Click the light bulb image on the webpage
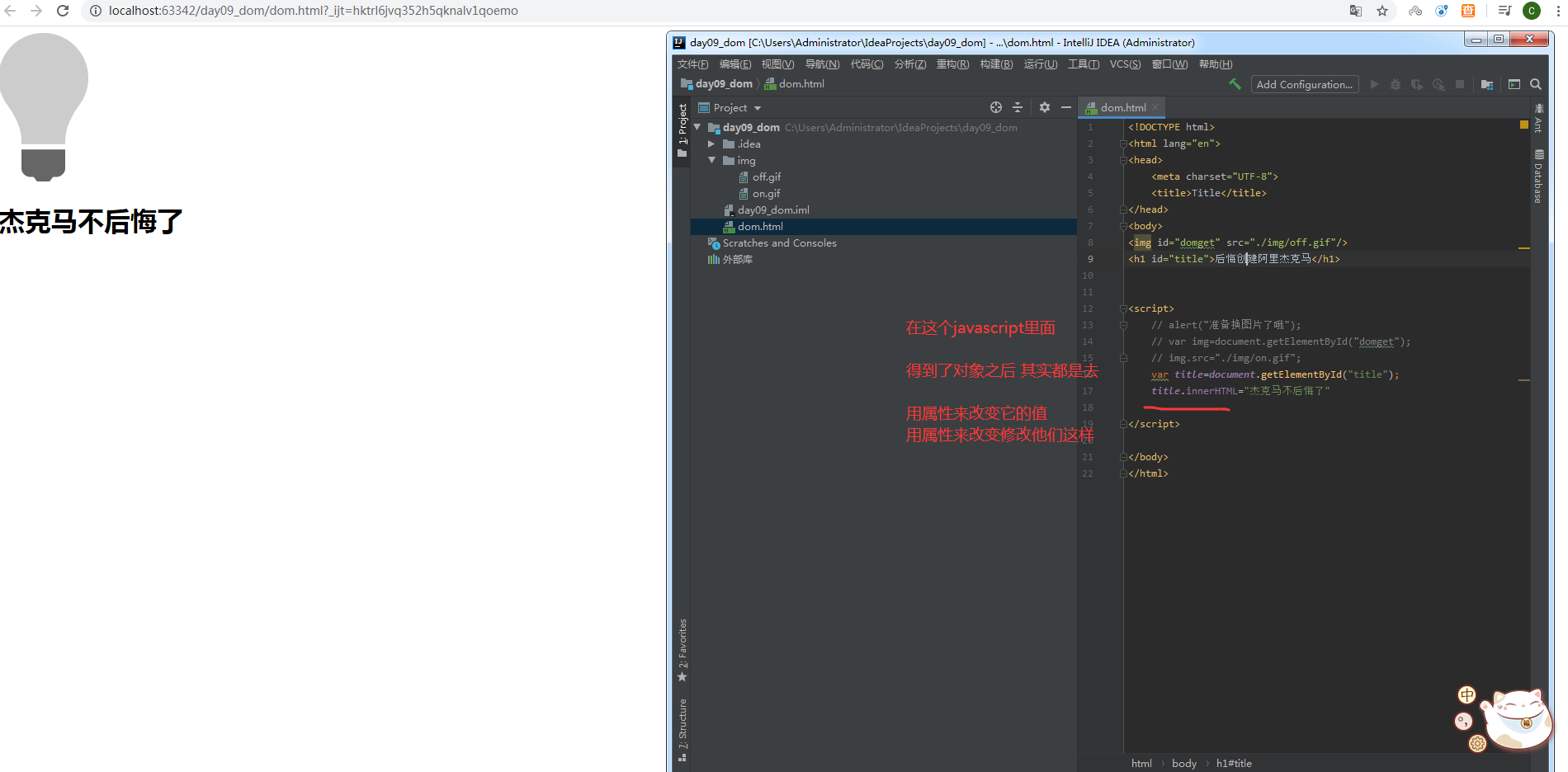 click(44, 107)
